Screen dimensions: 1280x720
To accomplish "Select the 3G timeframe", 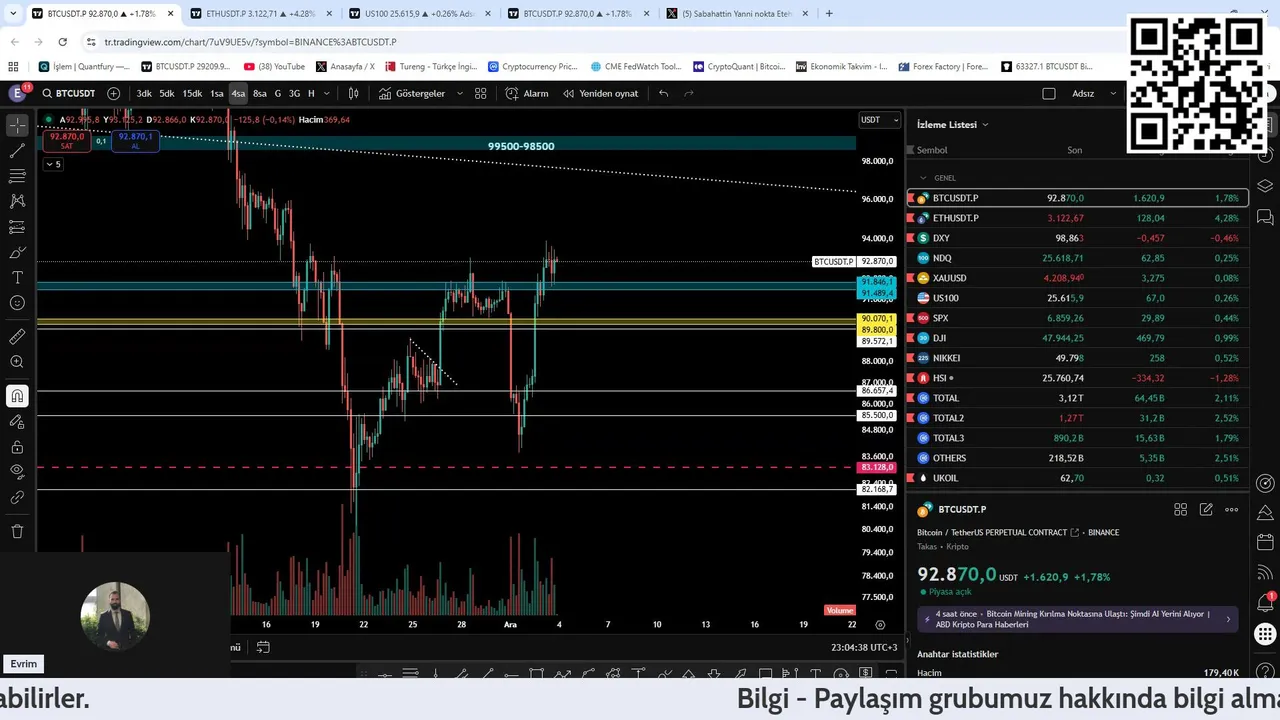I will pos(294,93).
